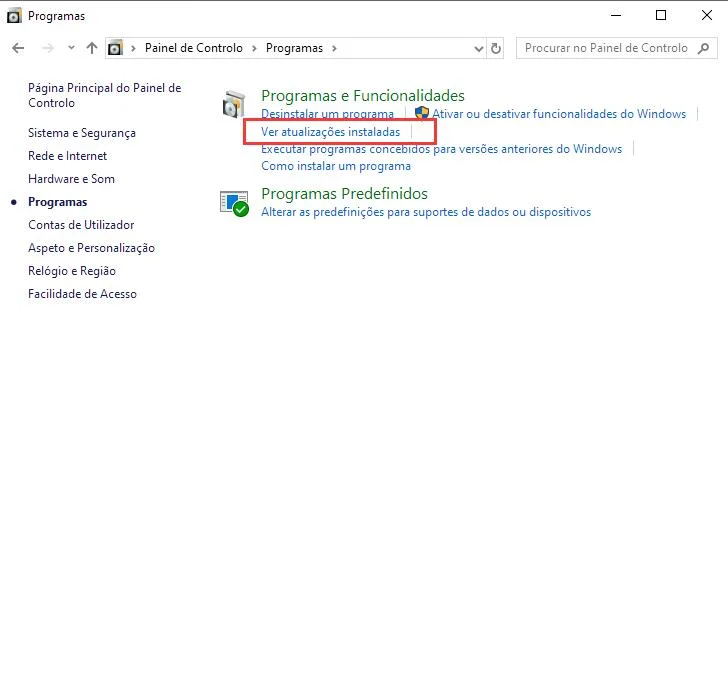The width and height of the screenshot is (728, 692).
Task: Select Programas breadcrumb in address bar
Action: (x=294, y=48)
